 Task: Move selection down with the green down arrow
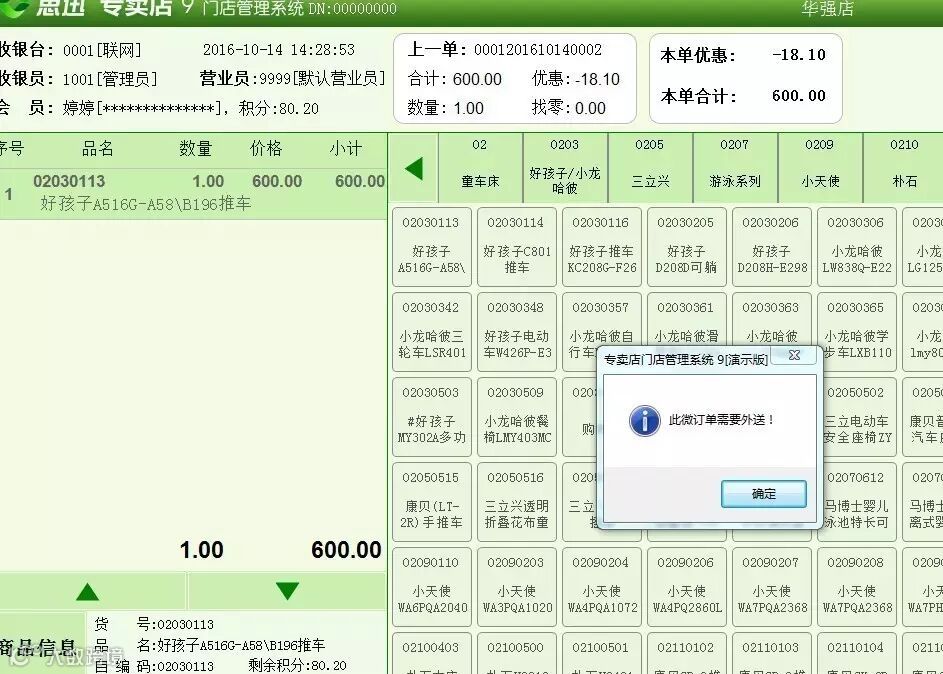[x=287, y=591]
